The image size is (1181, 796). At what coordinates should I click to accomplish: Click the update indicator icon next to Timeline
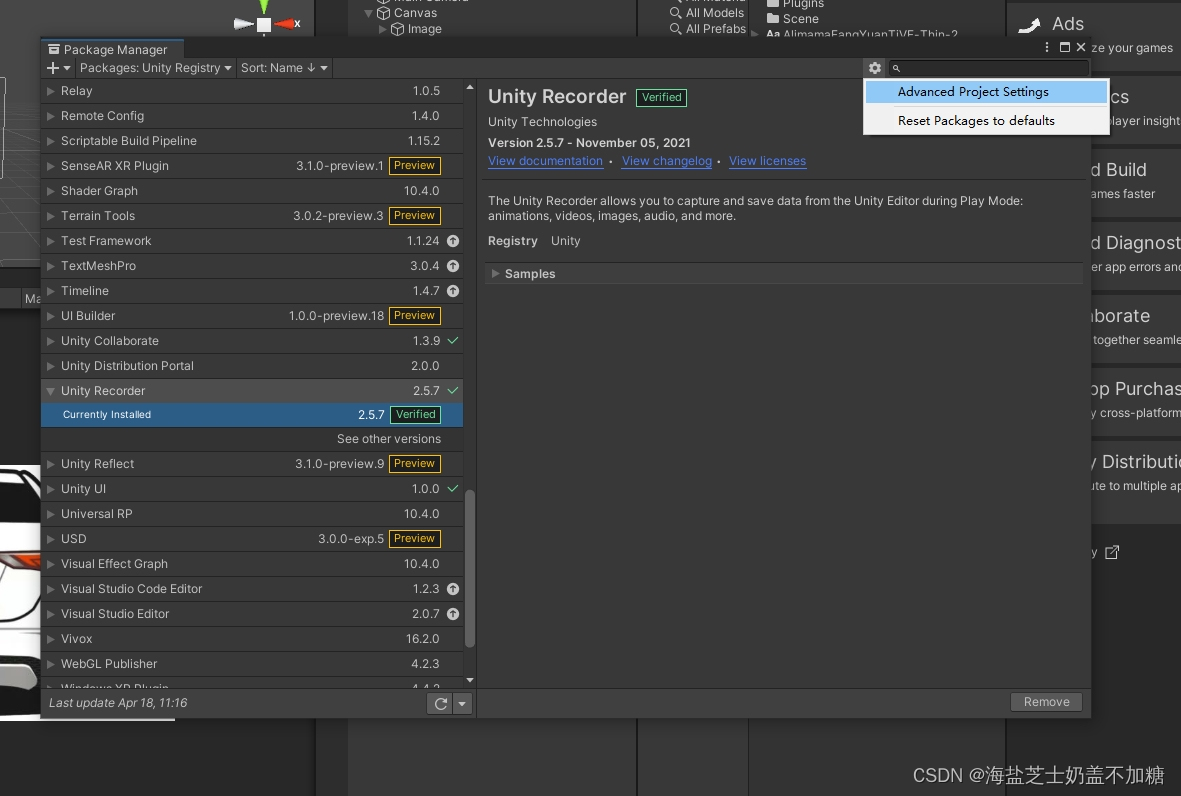click(x=452, y=290)
